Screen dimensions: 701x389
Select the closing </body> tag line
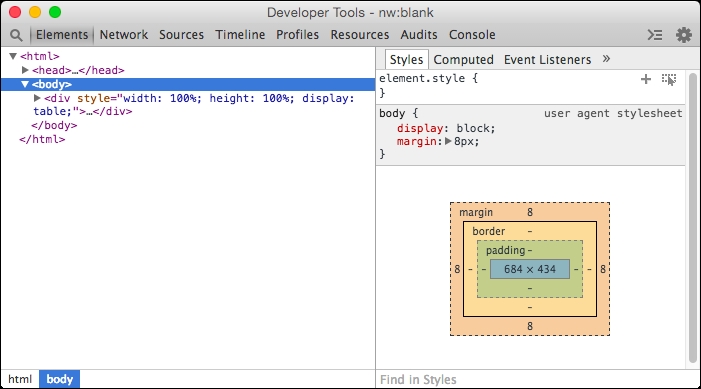tap(54, 126)
